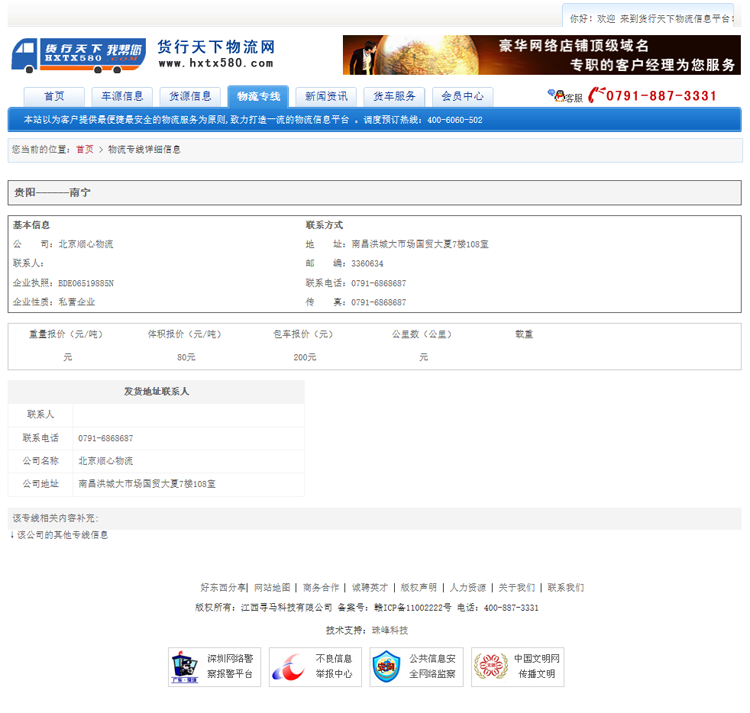Click the HXTX580 truck logo

[x=79, y=55]
